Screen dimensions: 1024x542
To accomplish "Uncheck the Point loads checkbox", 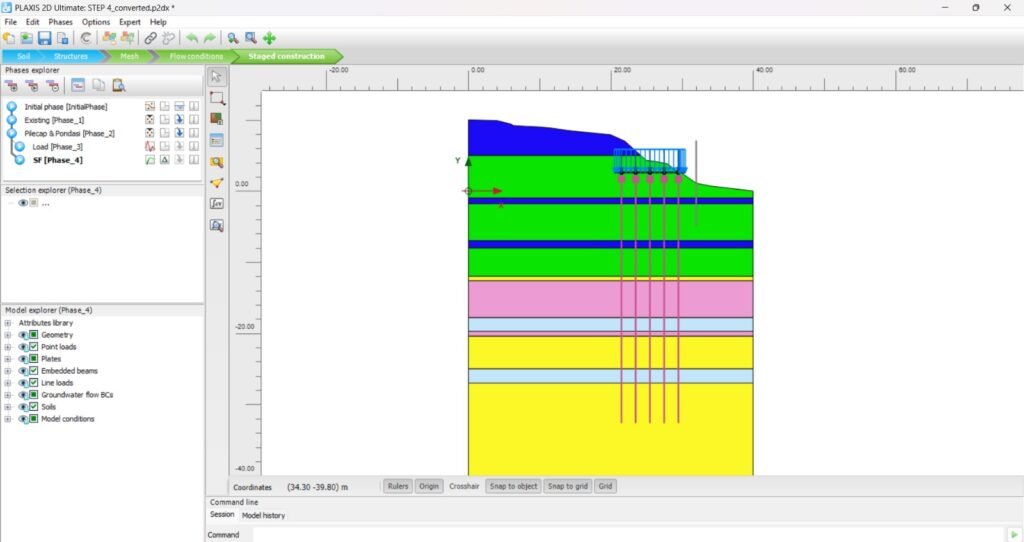I will (x=33, y=347).
